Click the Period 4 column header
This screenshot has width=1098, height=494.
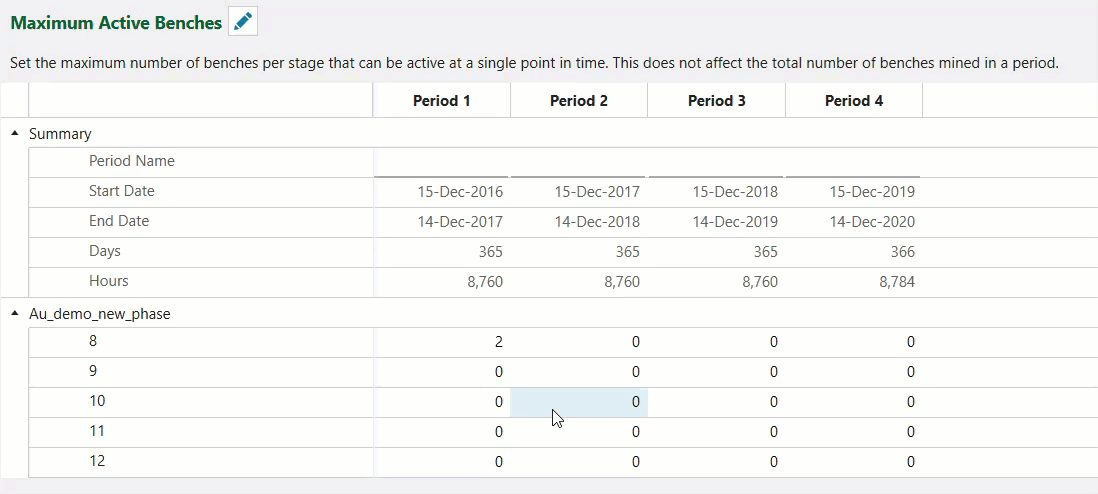[x=853, y=101]
